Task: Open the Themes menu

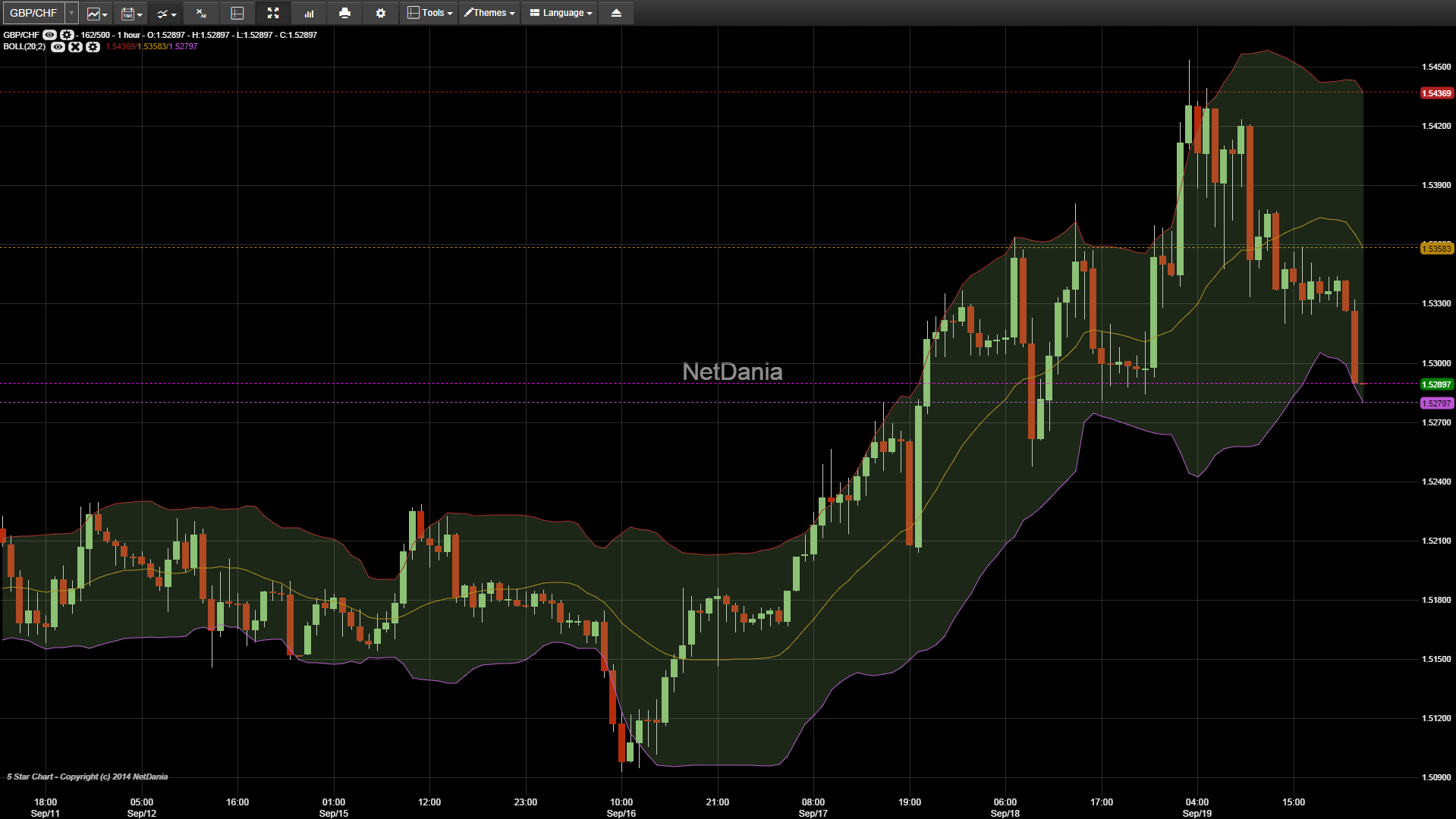Action: tap(489, 13)
